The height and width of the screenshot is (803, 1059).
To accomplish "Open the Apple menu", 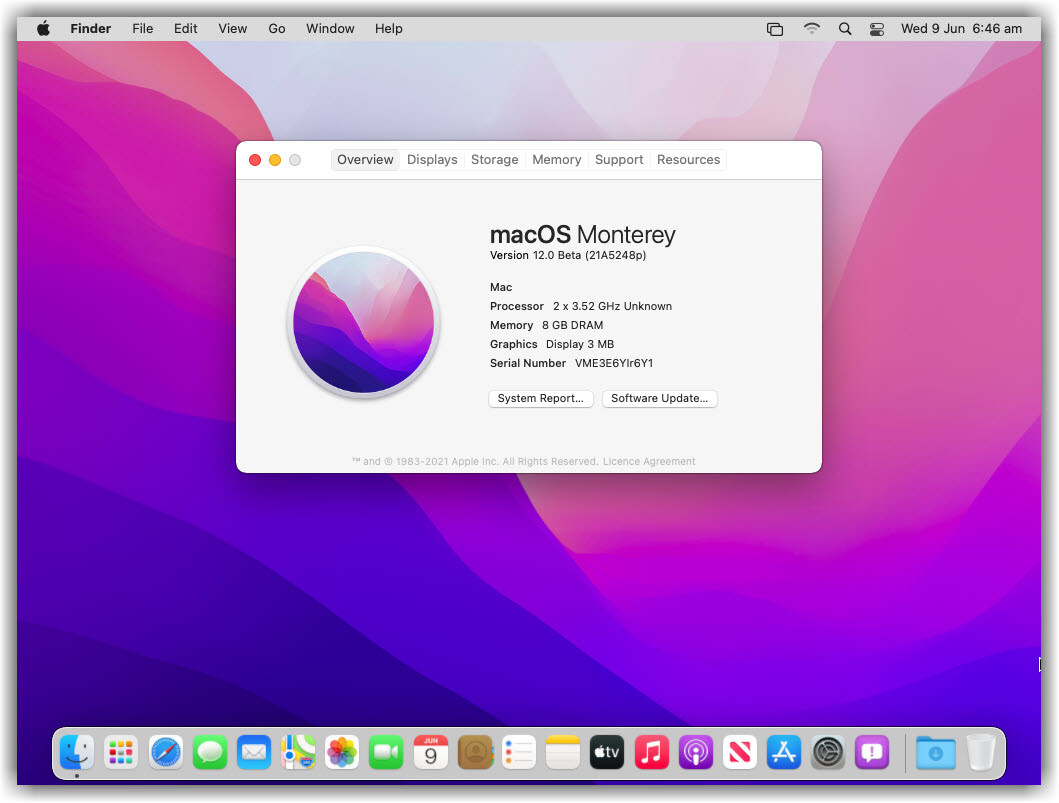I will pyautogui.click(x=43, y=28).
